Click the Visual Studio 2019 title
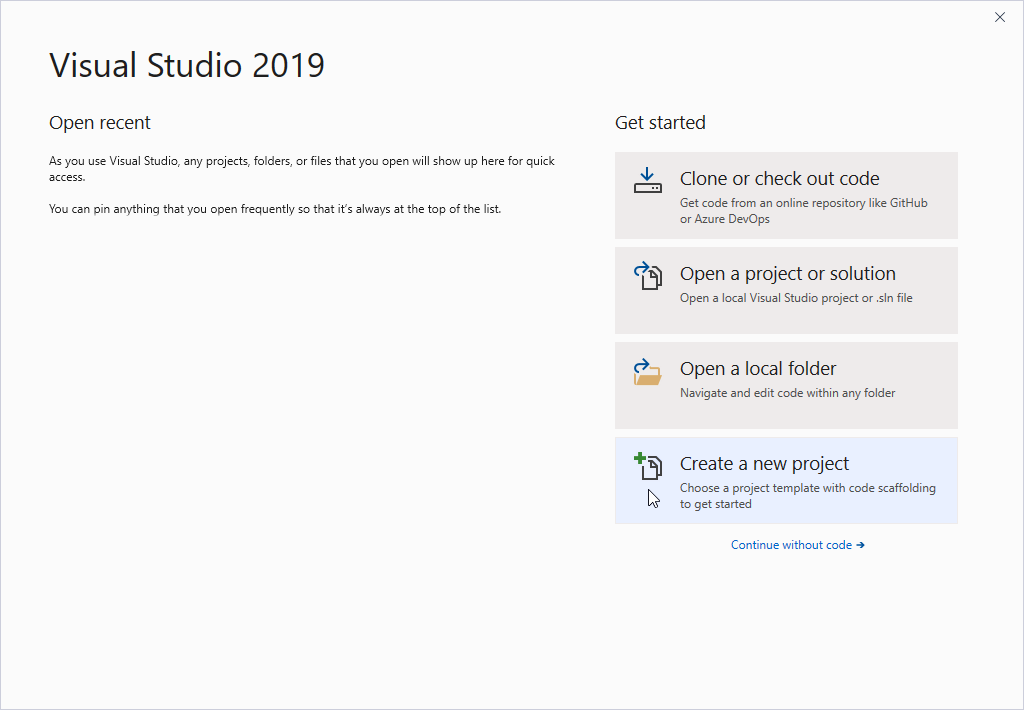 [187, 65]
